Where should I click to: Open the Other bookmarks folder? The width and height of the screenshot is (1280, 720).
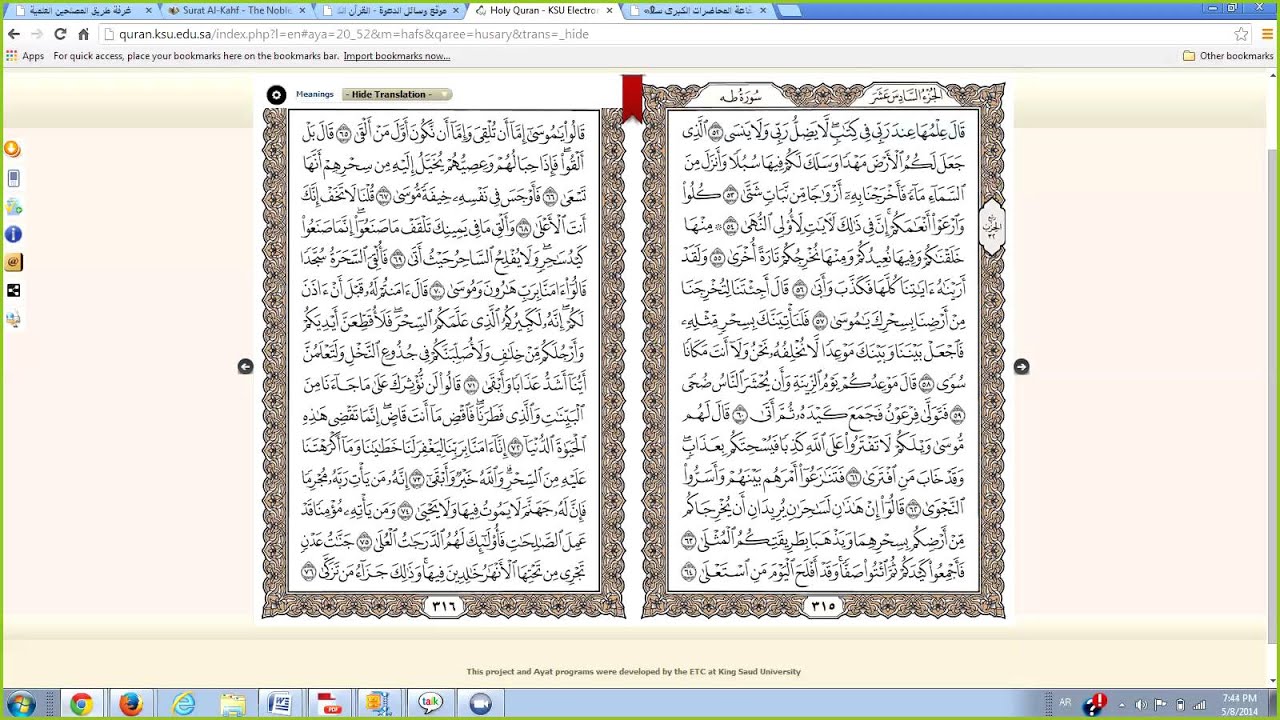[x=1228, y=56]
